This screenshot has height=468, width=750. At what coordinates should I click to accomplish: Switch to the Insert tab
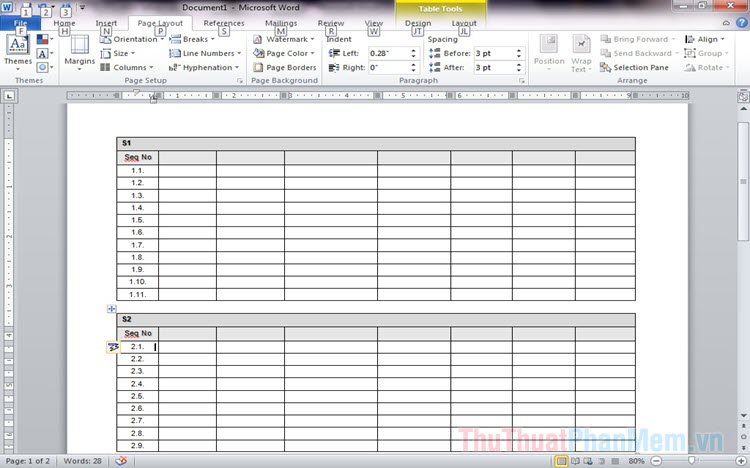coord(106,23)
